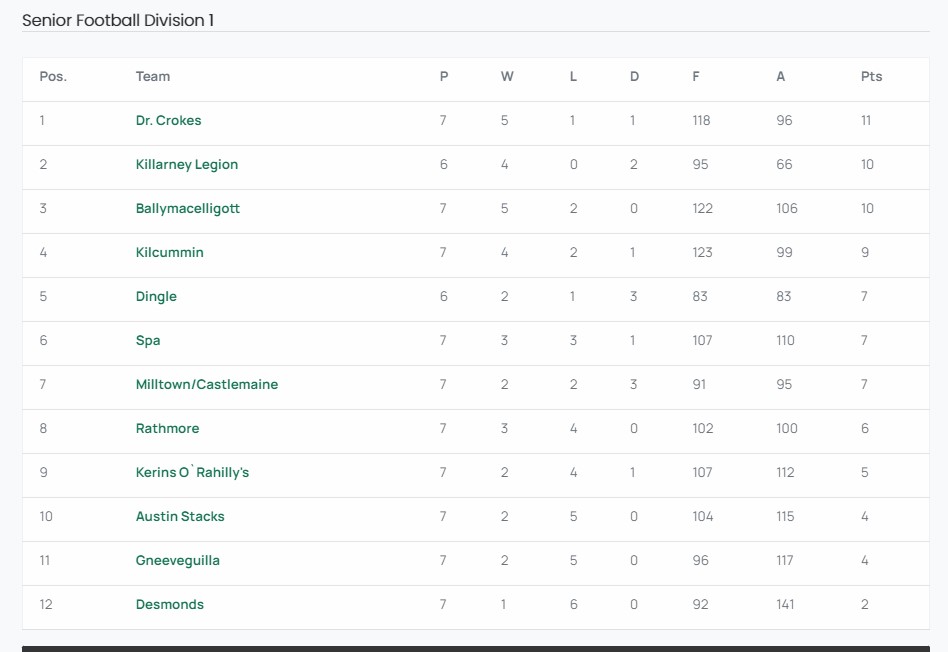
Task: Click the Austin Stacks team link
Action: click(180, 516)
